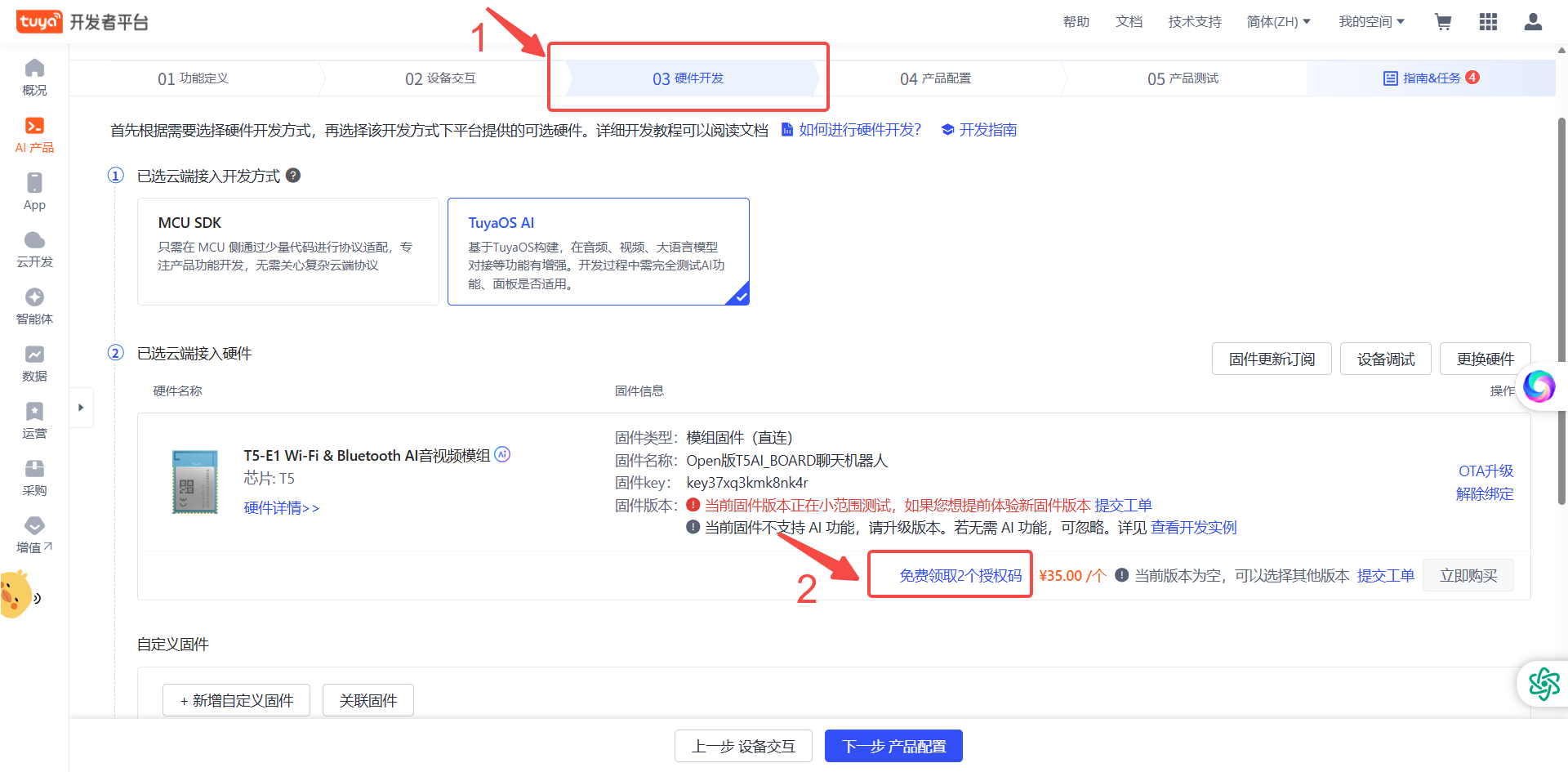Screen dimensions: 1568x772
Task: Go to step 05 产品测试
Action: pos(1183,78)
